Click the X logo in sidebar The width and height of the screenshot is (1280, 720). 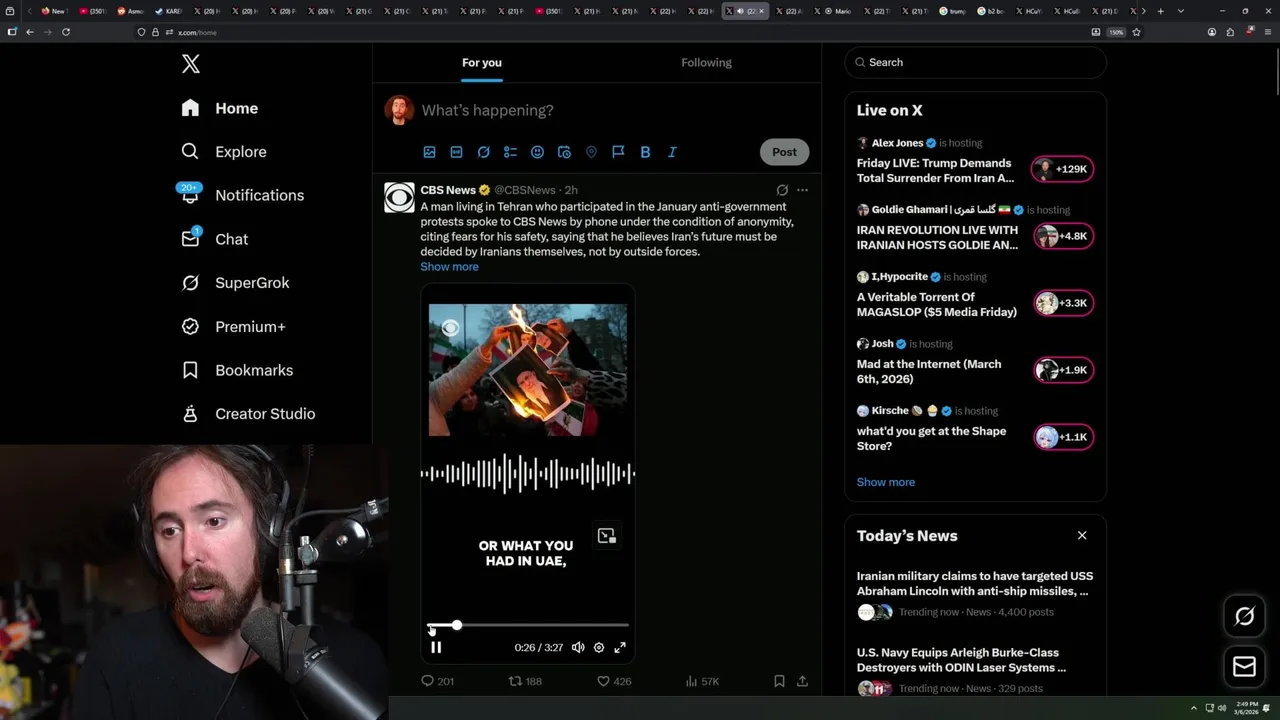pos(191,64)
